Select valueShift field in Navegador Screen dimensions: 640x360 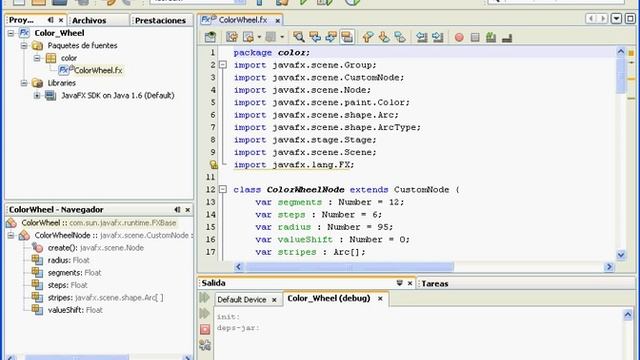(67, 310)
